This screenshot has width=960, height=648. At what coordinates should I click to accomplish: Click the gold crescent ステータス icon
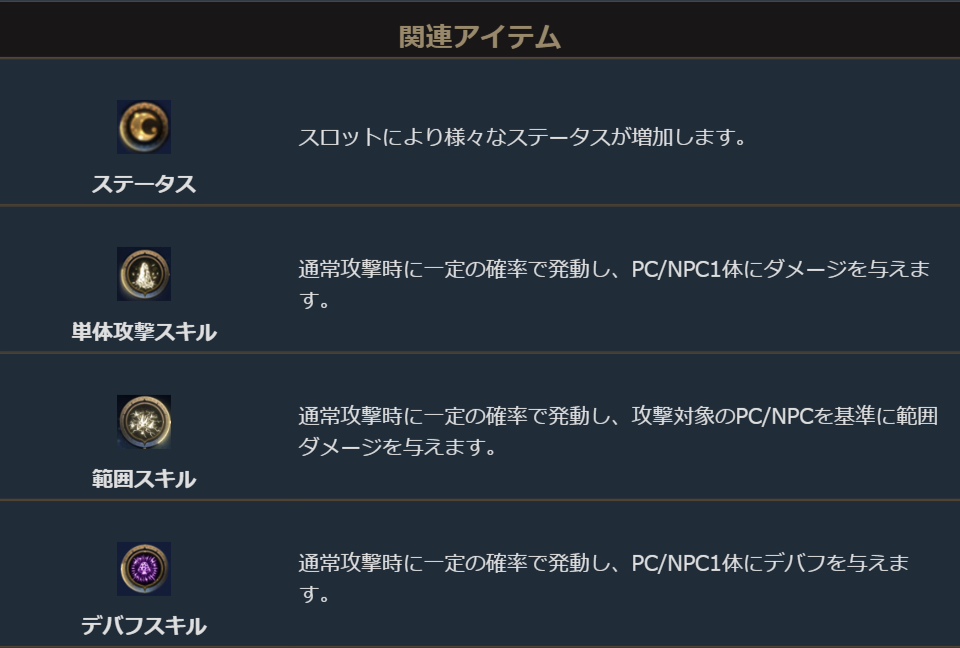[x=143, y=127]
